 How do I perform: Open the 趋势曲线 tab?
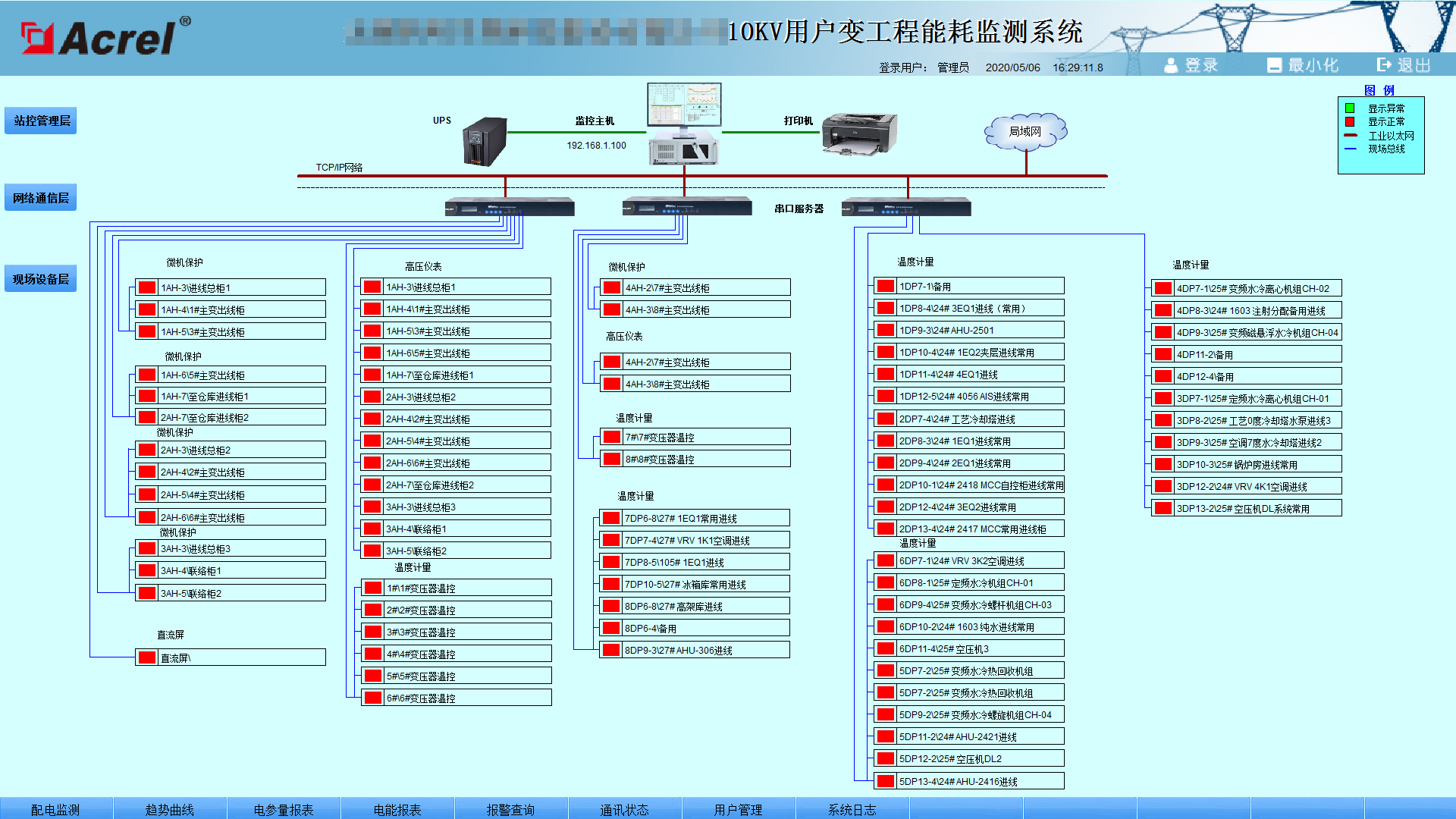[169, 809]
